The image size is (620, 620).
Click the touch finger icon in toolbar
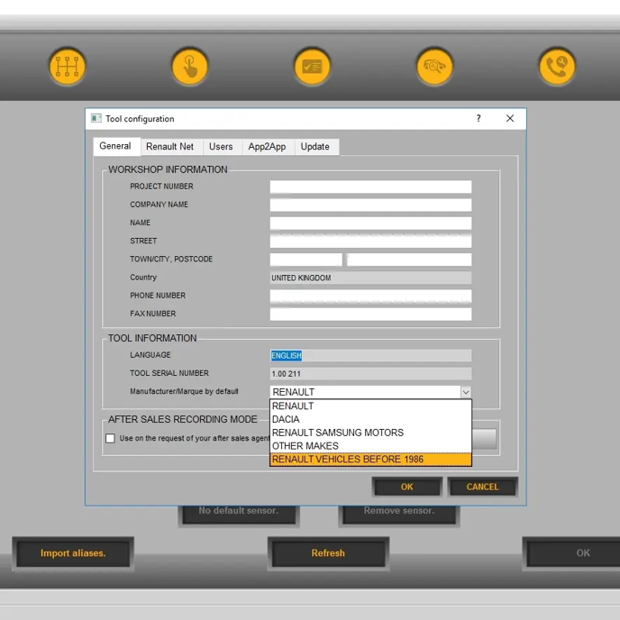[x=190, y=66]
